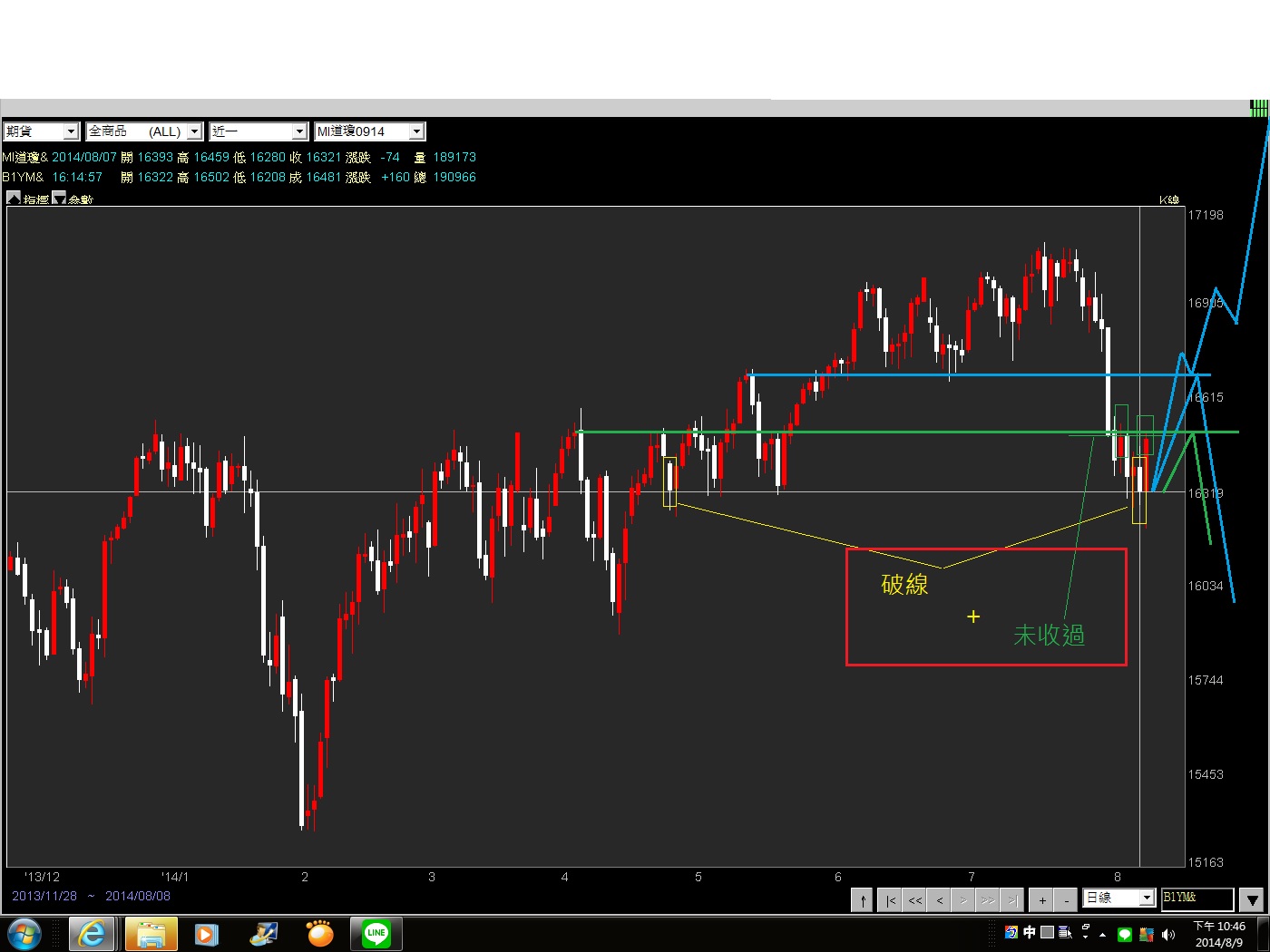Page chart forward with >> button
1270x952 pixels.
coord(988,899)
